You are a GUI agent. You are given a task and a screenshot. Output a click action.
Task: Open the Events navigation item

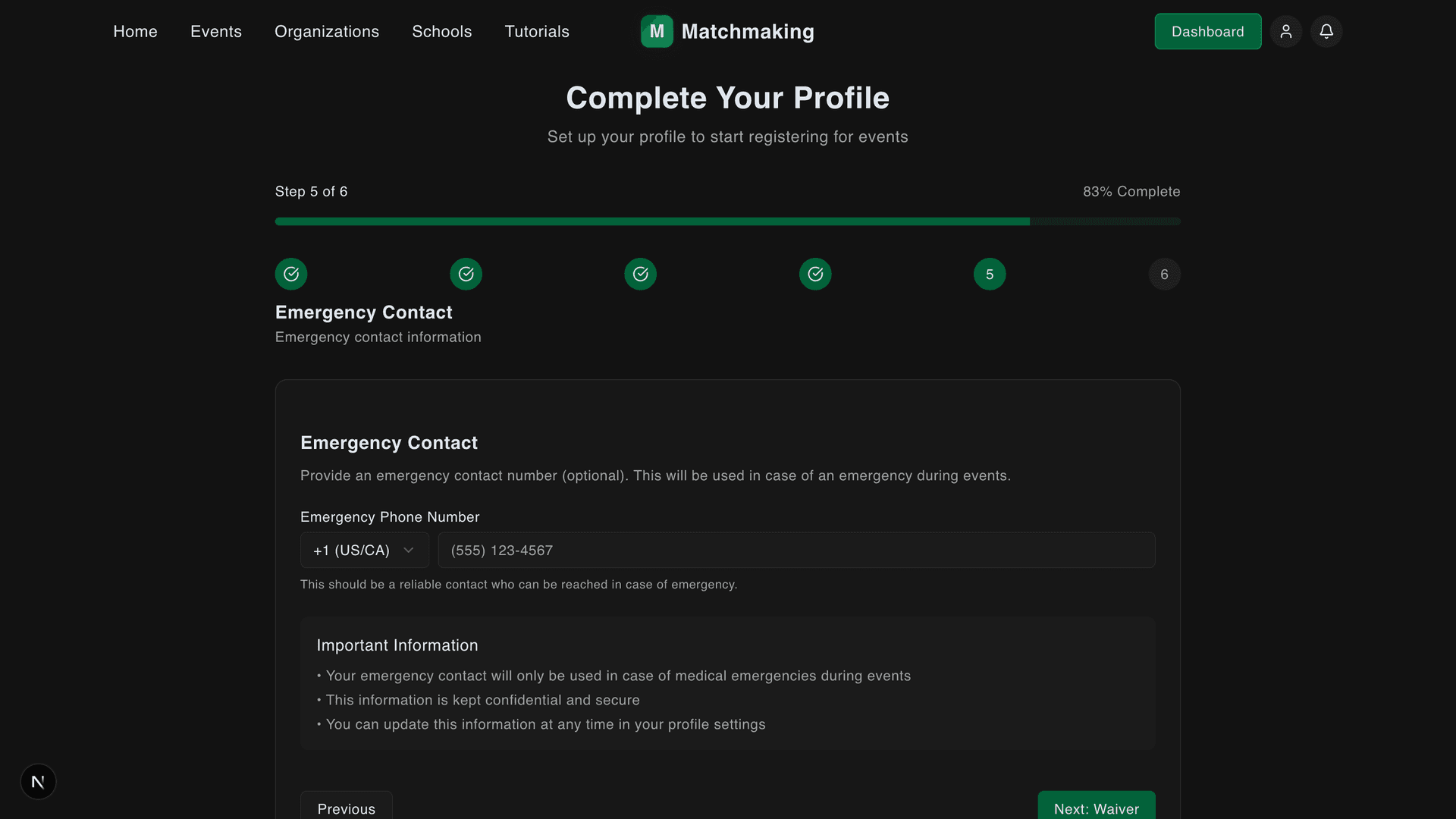pos(216,31)
